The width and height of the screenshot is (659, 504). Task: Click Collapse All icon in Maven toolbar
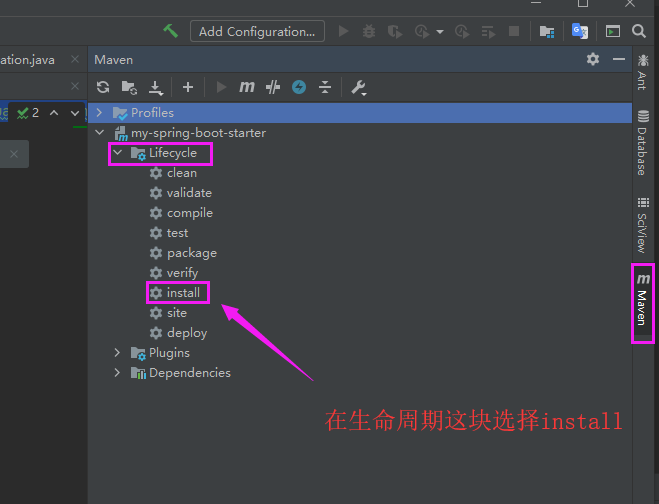[x=325, y=87]
